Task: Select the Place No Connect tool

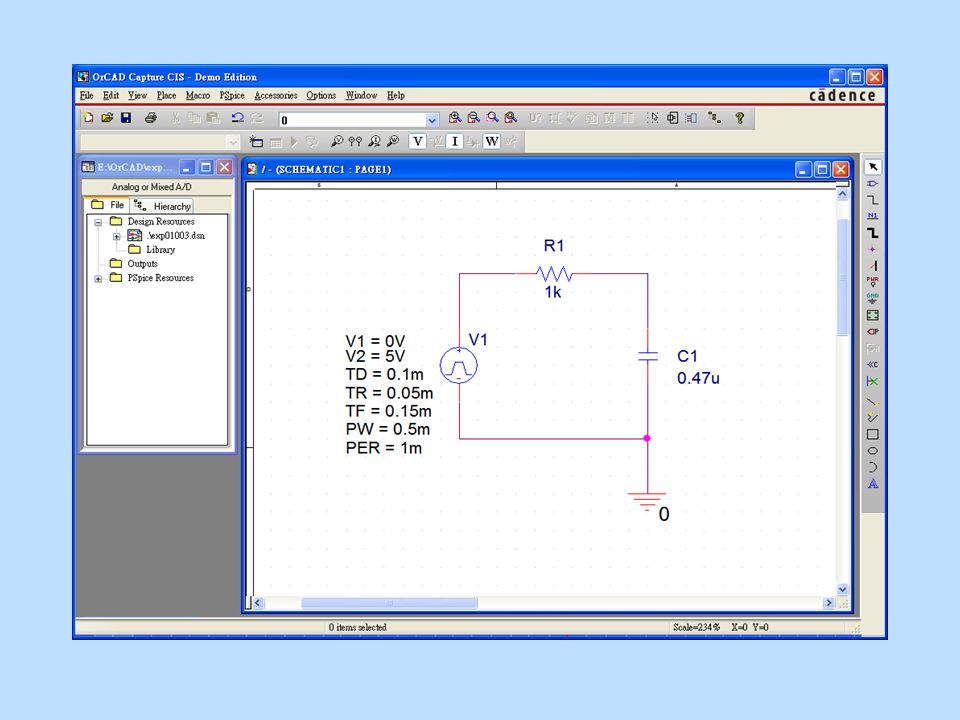Action: click(872, 381)
